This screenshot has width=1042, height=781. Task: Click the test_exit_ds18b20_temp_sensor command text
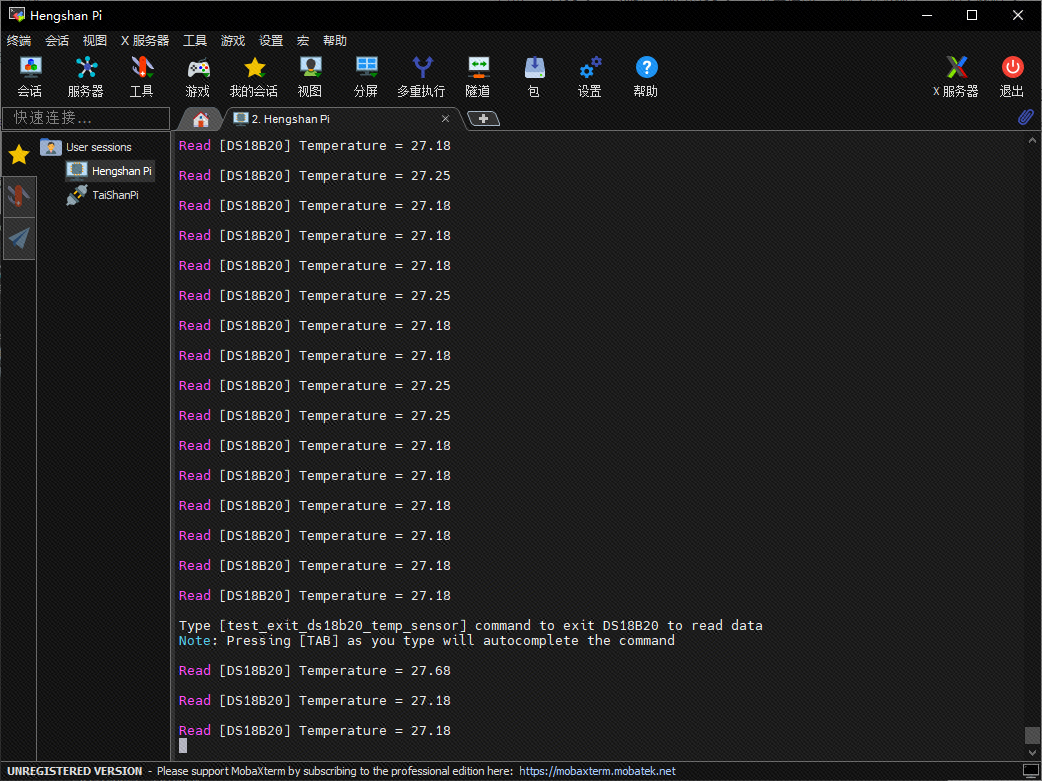pos(343,625)
